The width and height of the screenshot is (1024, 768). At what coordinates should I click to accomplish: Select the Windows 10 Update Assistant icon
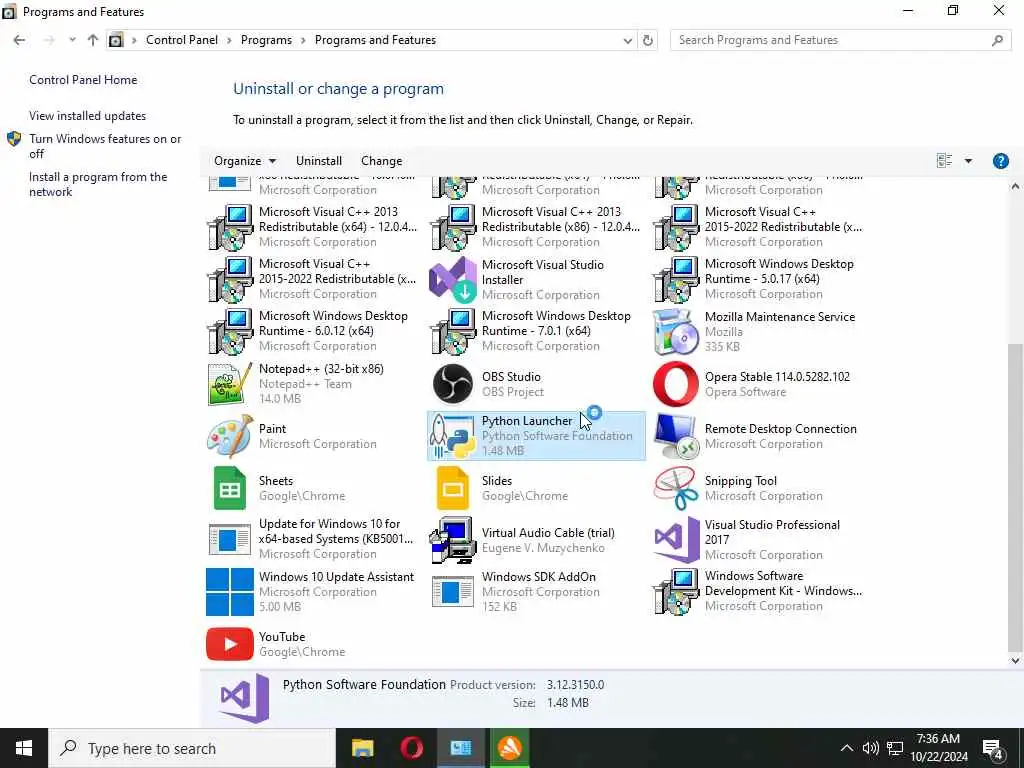click(x=229, y=592)
